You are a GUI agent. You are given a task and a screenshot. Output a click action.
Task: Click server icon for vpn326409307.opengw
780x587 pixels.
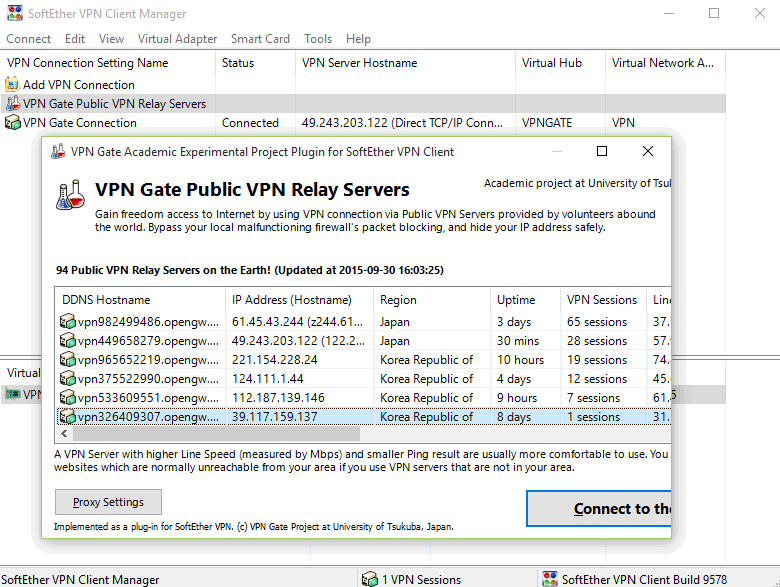click(x=67, y=416)
